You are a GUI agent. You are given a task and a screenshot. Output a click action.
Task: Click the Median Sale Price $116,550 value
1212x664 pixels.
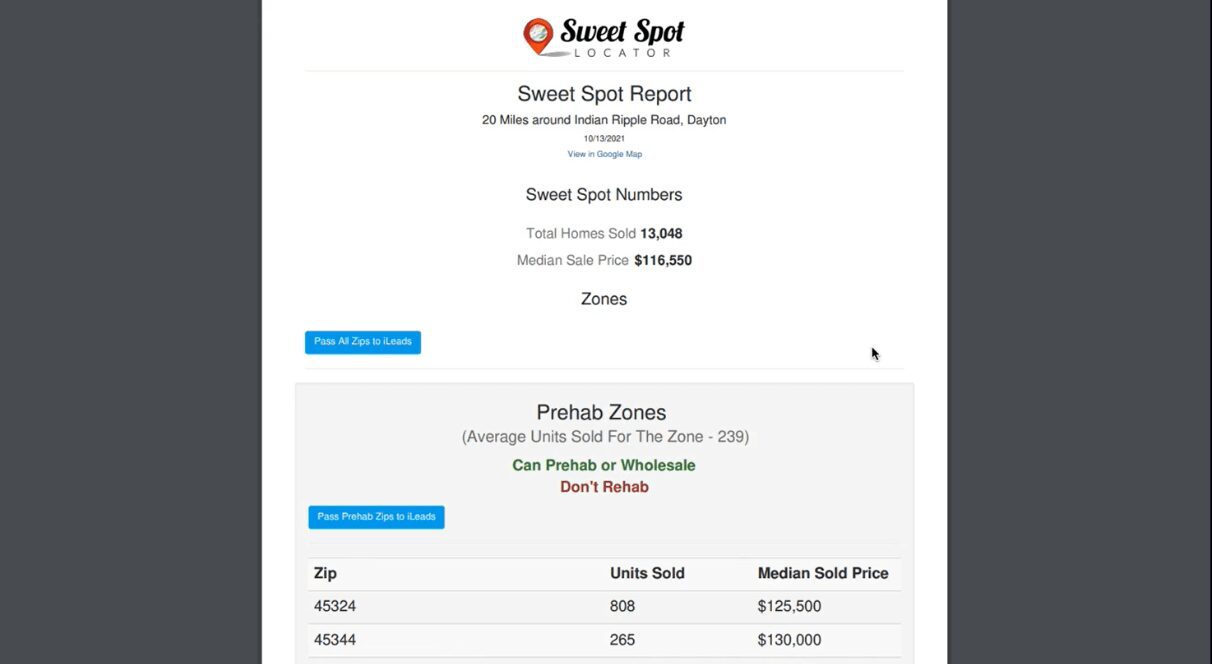663,261
